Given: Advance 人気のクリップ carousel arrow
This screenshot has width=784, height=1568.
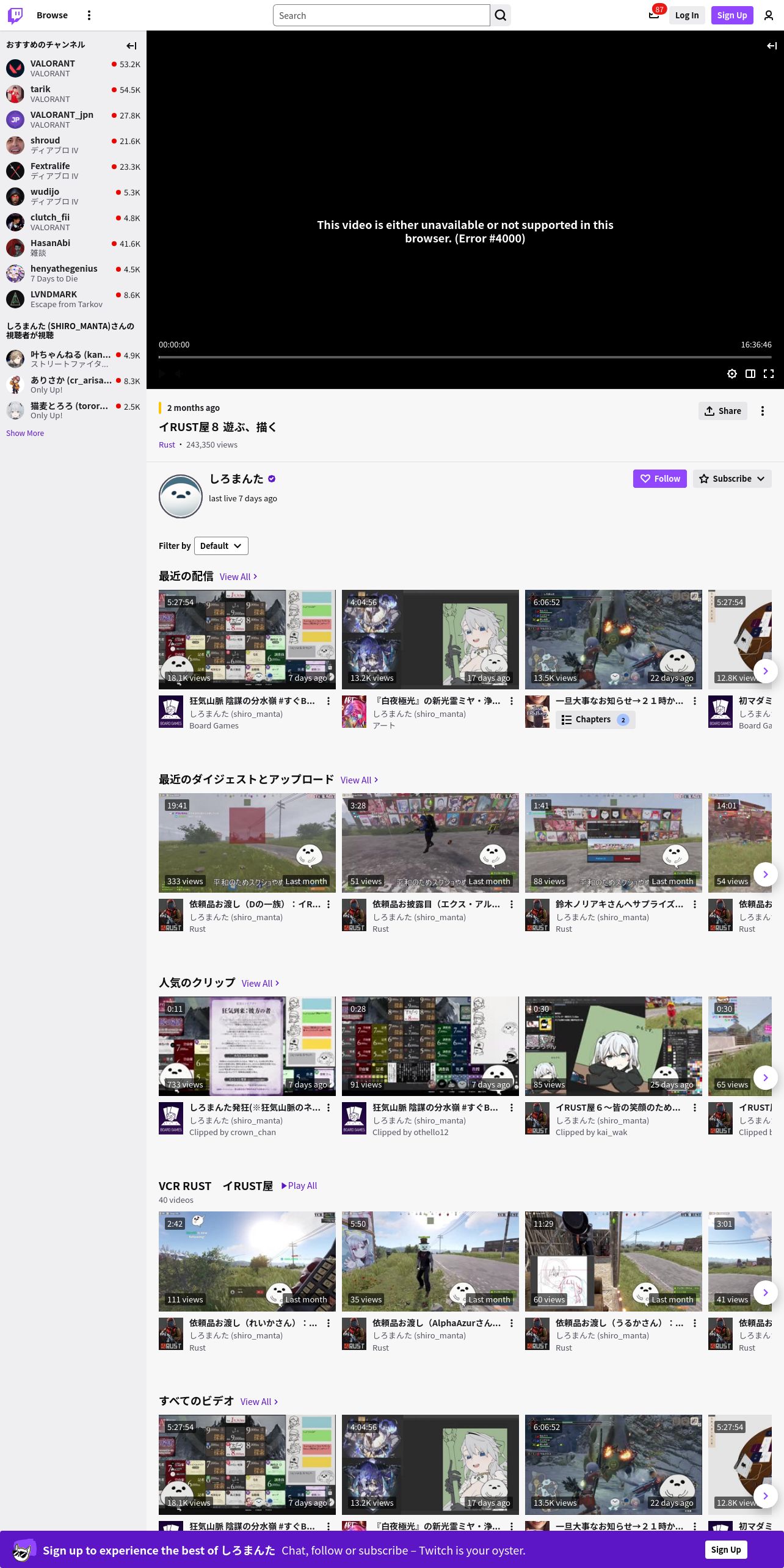Looking at the screenshot, I should (766, 1078).
